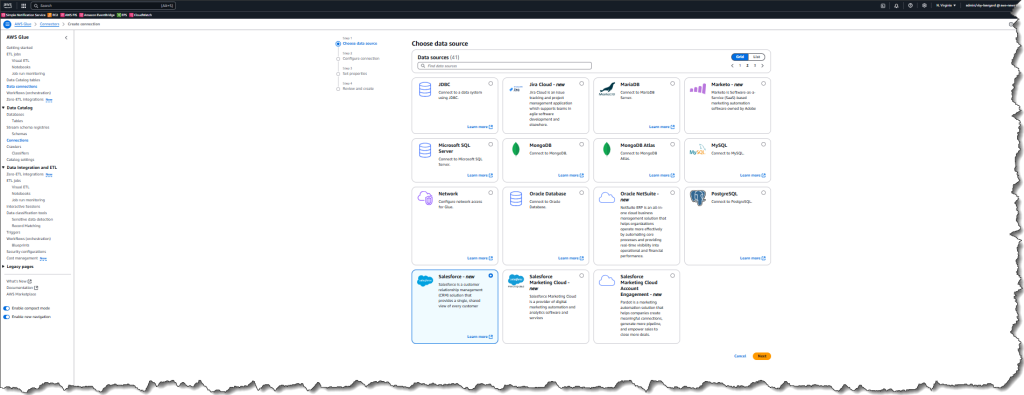Toggle Enable compact mode switch
The width and height of the screenshot is (1024, 395).
(7, 308)
